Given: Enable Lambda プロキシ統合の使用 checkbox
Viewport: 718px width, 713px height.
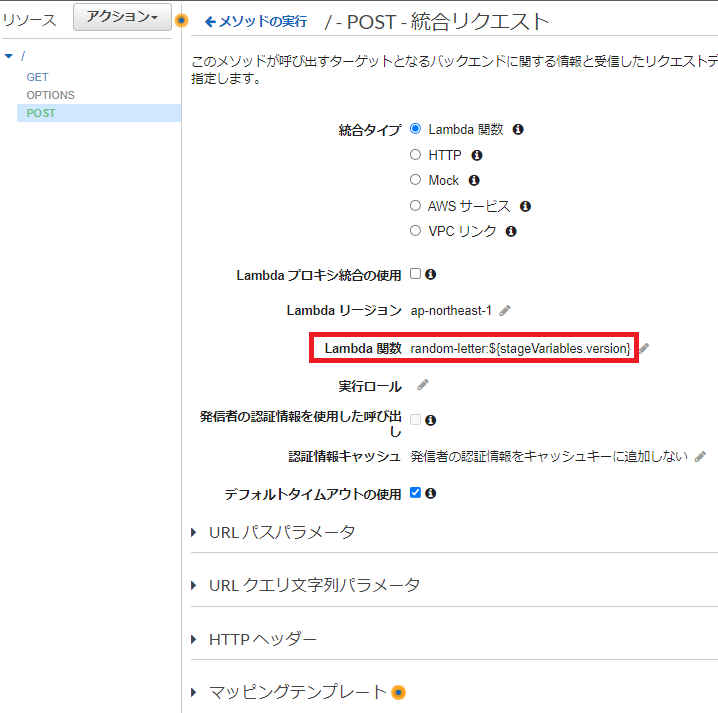Looking at the screenshot, I should pyautogui.click(x=415, y=274).
